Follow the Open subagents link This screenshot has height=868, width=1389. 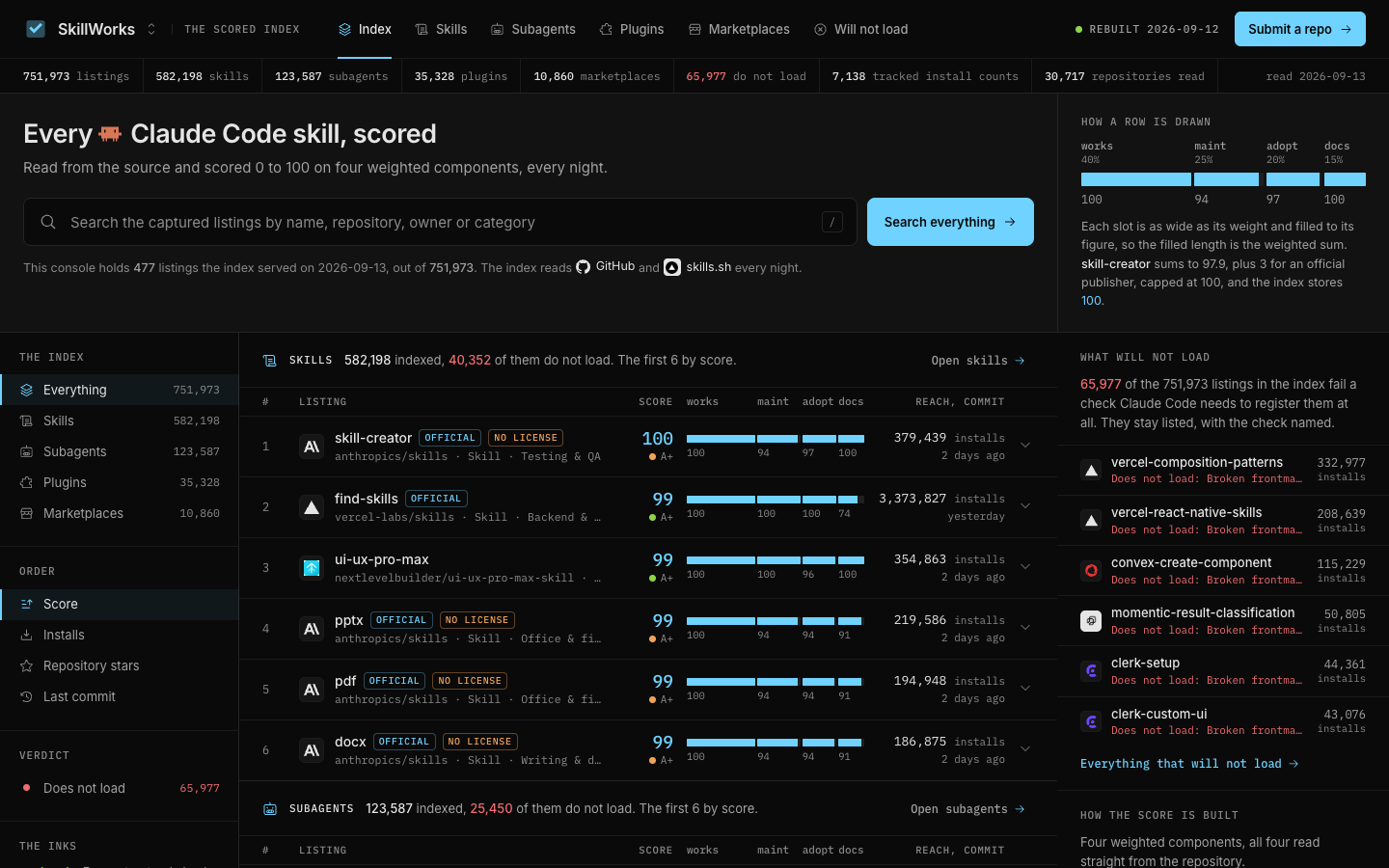tap(967, 809)
